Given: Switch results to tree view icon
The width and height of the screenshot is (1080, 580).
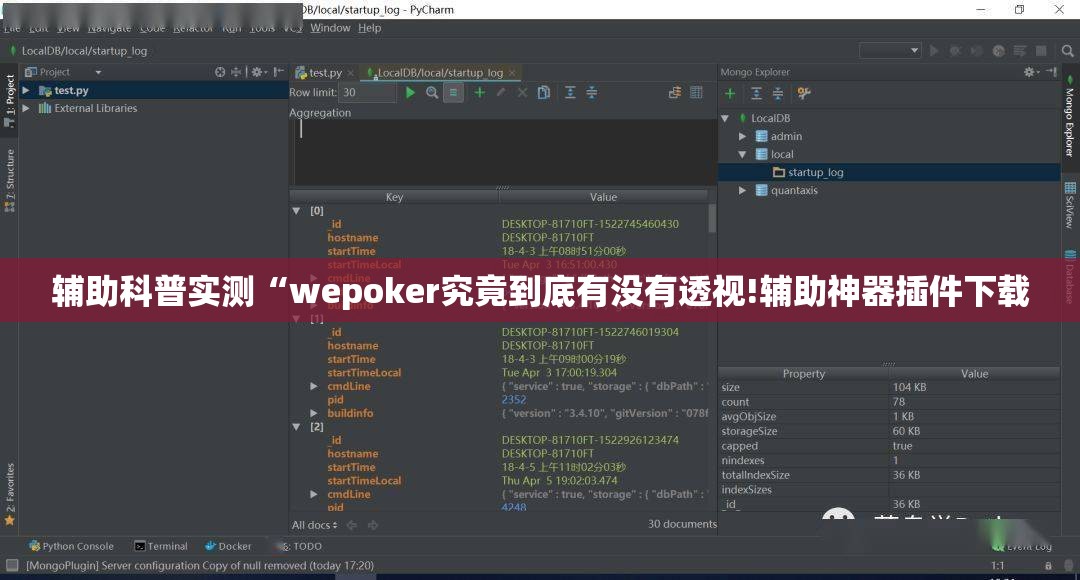Looking at the screenshot, I should coord(675,92).
